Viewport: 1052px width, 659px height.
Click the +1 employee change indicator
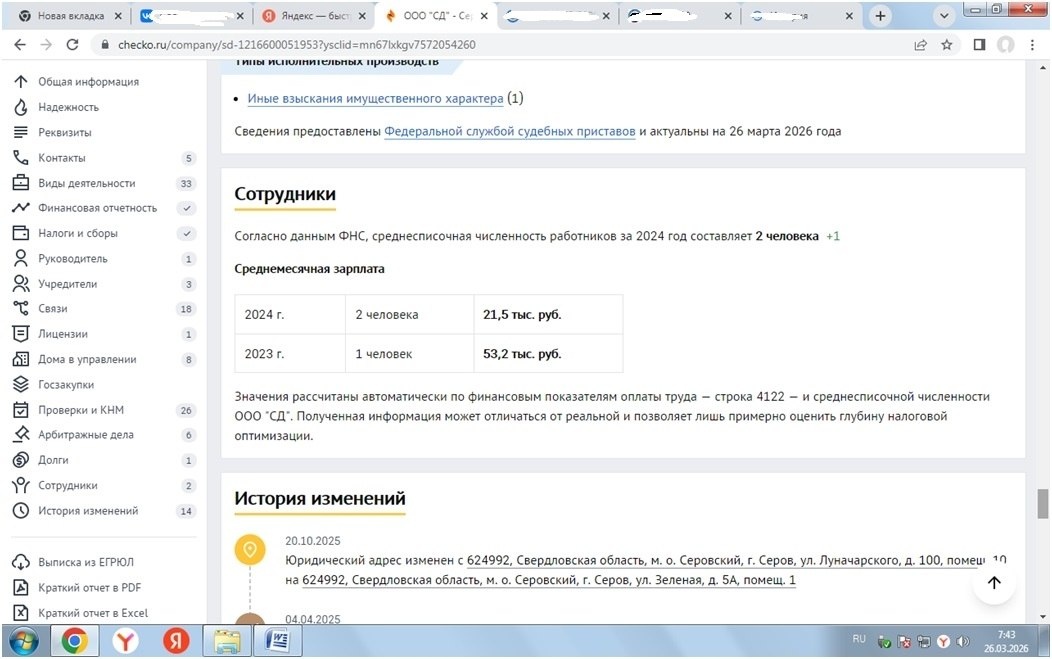(x=833, y=236)
